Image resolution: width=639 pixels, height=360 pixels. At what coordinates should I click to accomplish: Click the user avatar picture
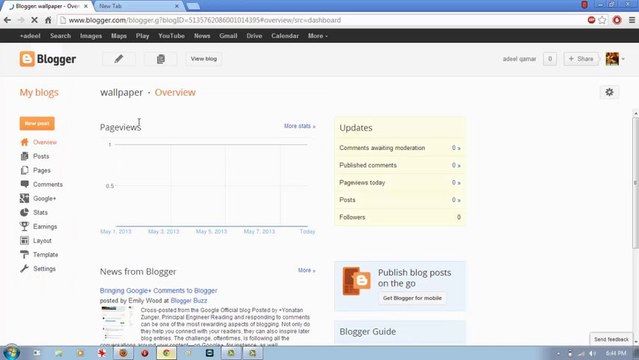612,59
